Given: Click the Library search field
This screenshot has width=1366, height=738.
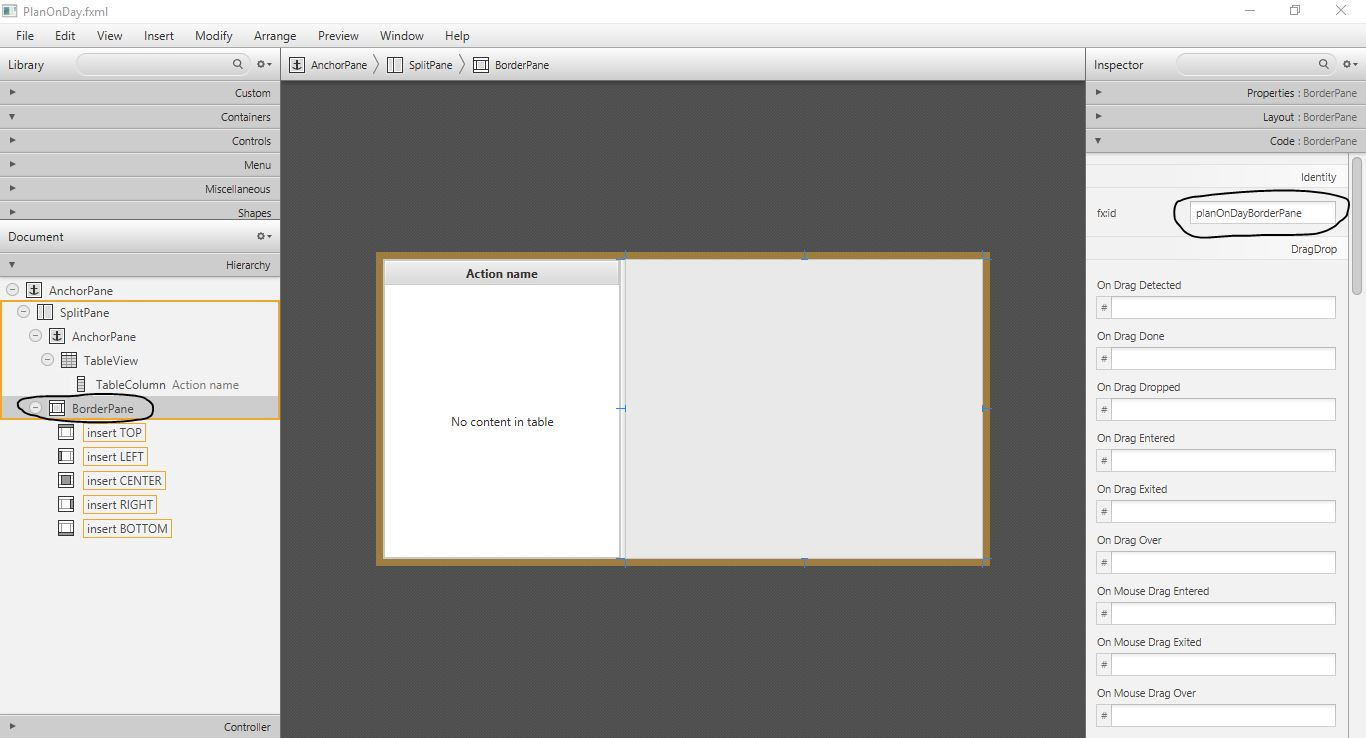Looking at the screenshot, I should pos(162,64).
